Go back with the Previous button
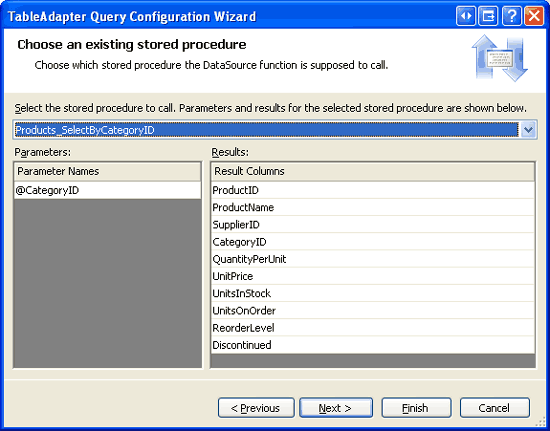This screenshot has height=431, width=550. click(x=256, y=408)
